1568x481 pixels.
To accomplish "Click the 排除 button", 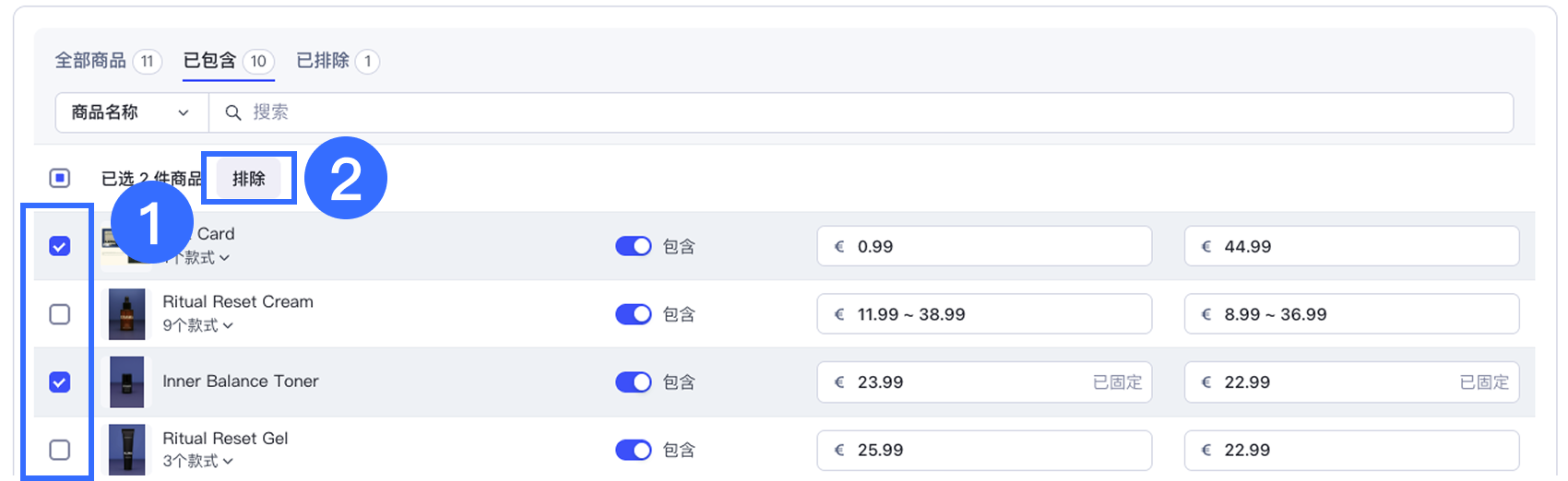I will pos(249,179).
